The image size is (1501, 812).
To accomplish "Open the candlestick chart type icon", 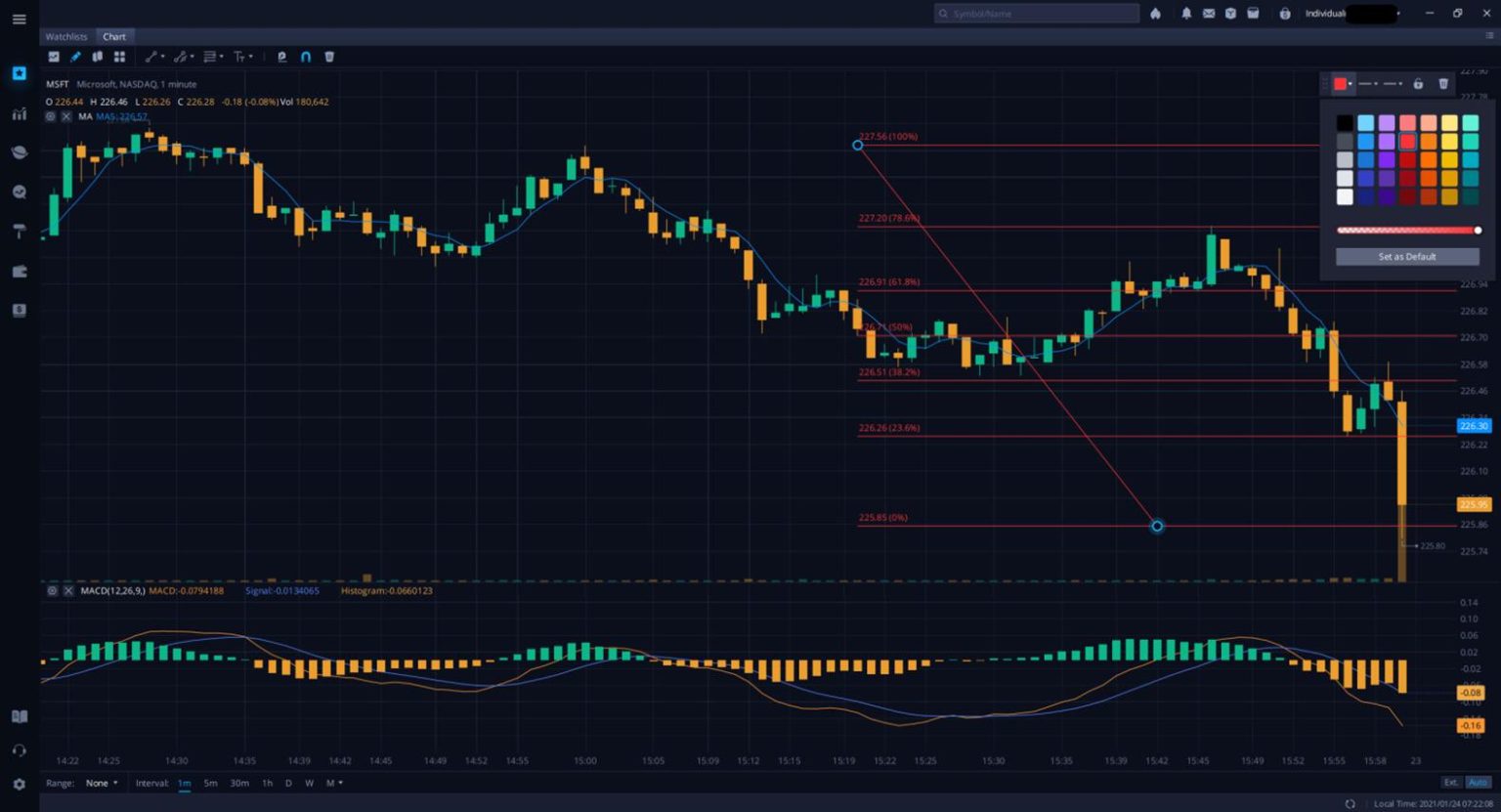I will click(97, 57).
